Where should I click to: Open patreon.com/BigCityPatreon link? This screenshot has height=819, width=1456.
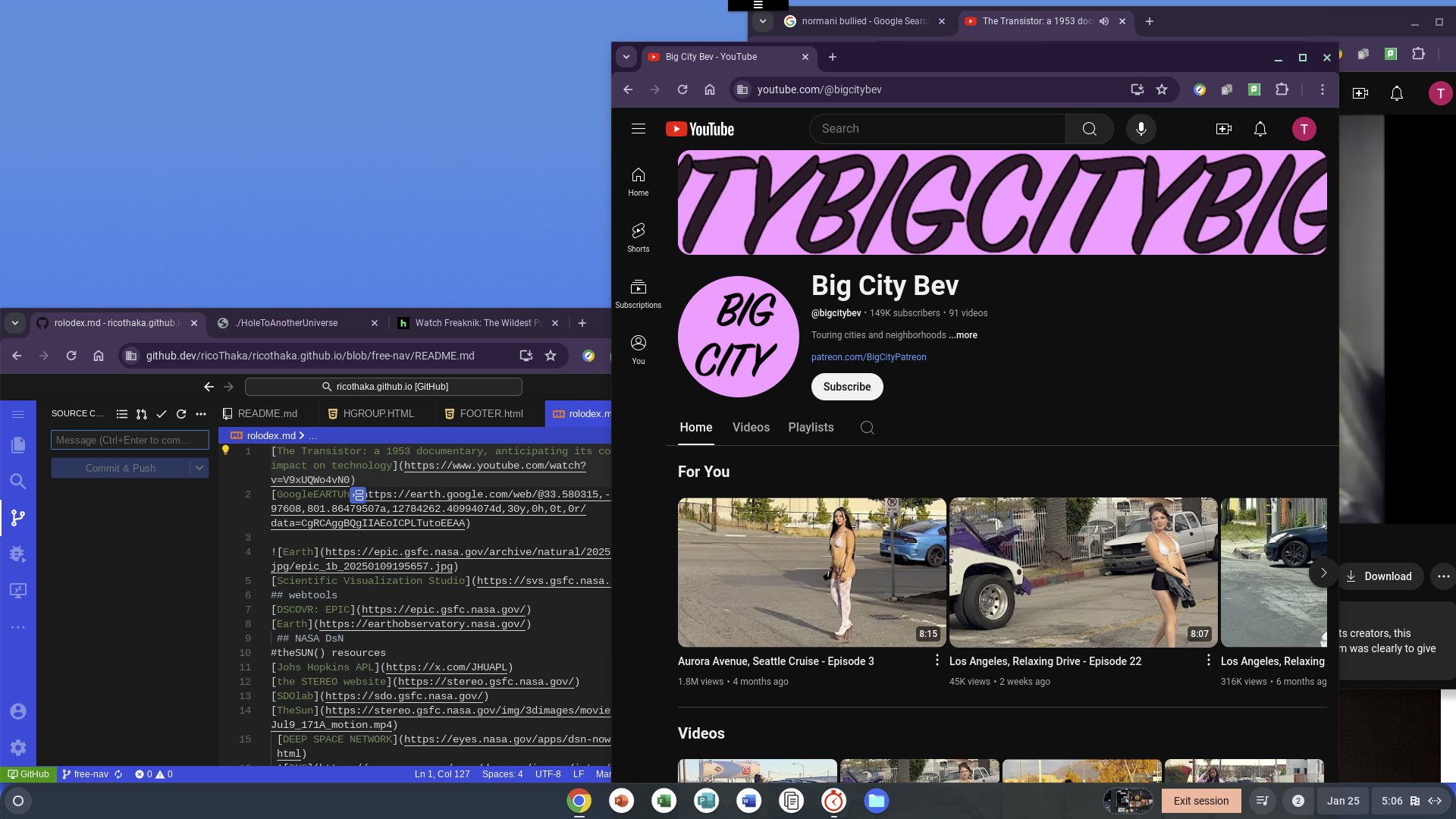click(x=868, y=357)
